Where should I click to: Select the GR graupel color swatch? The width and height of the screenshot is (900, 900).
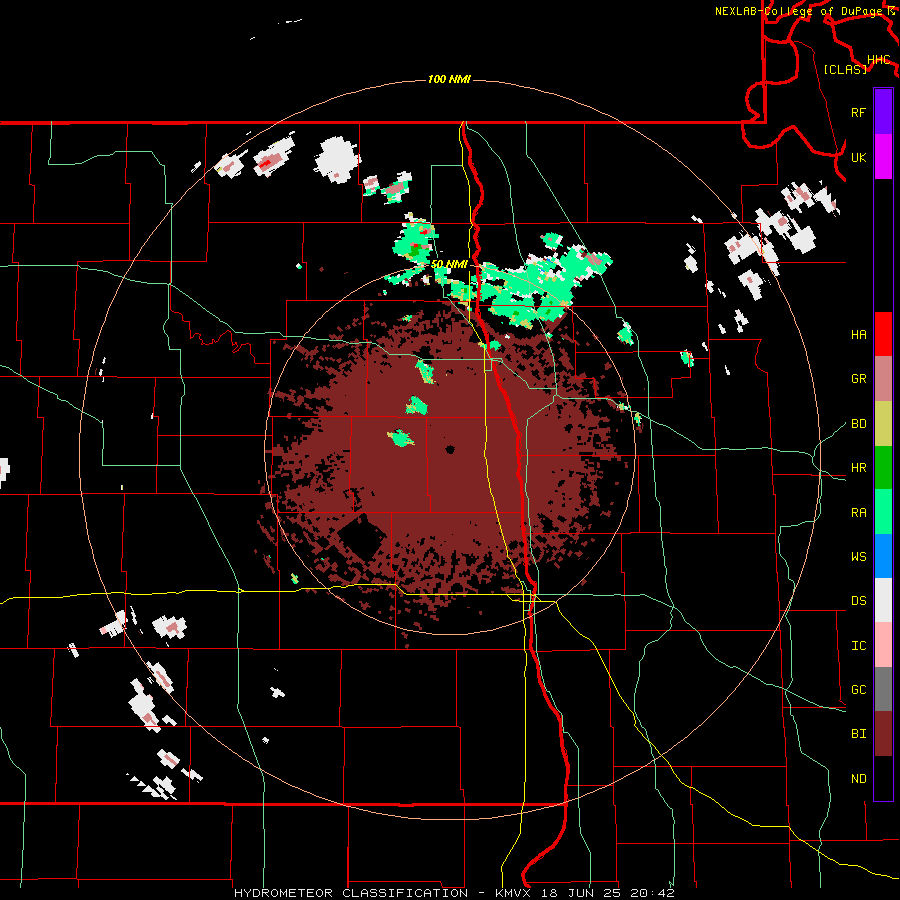tap(883, 378)
